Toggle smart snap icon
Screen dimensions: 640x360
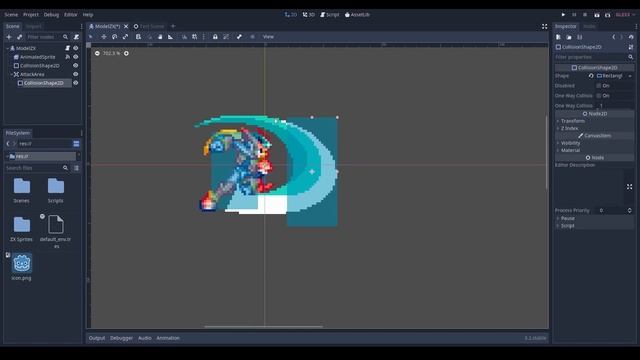tap(184, 37)
